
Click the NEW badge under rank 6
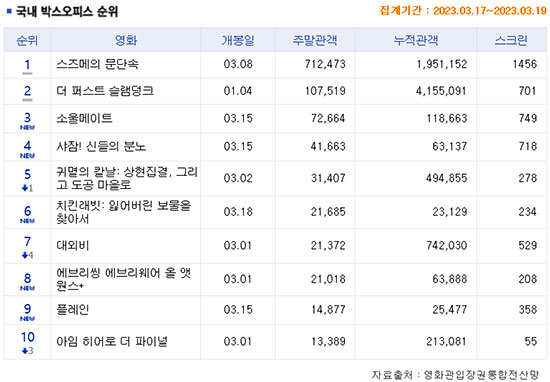pyautogui.click(x=27, y=221)
